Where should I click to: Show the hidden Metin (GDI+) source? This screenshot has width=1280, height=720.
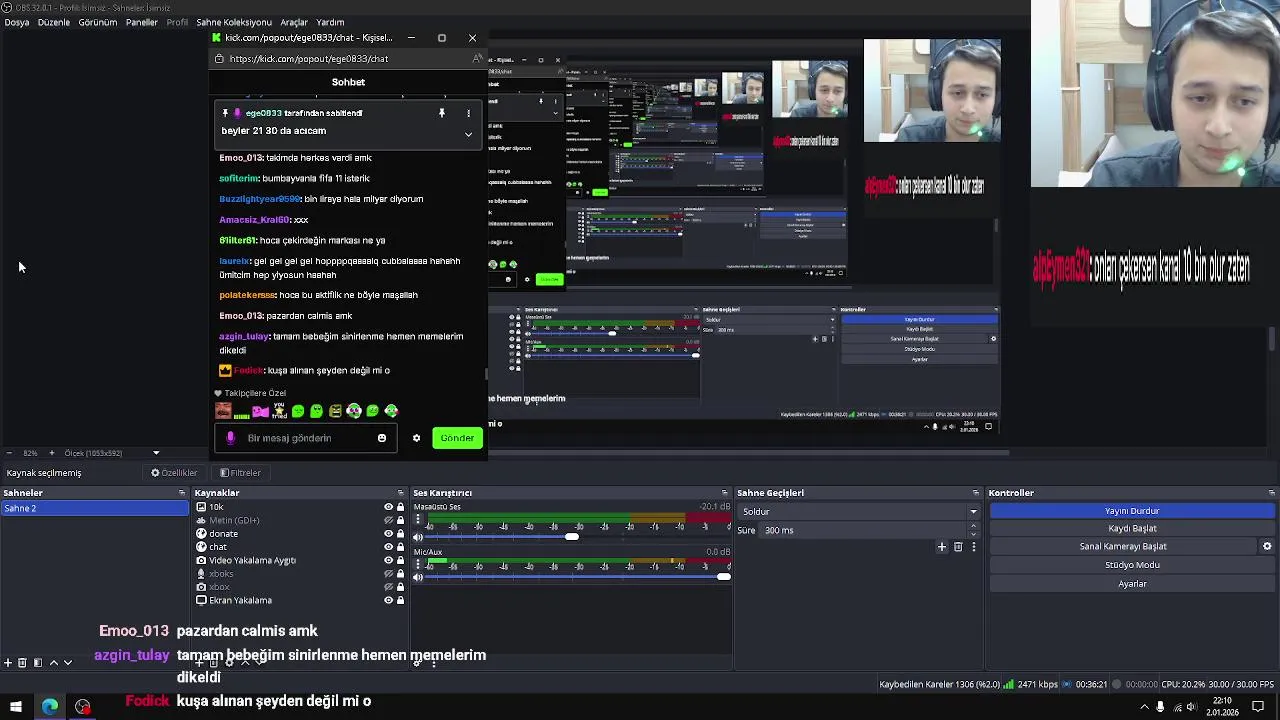click(x=388, y=520)
